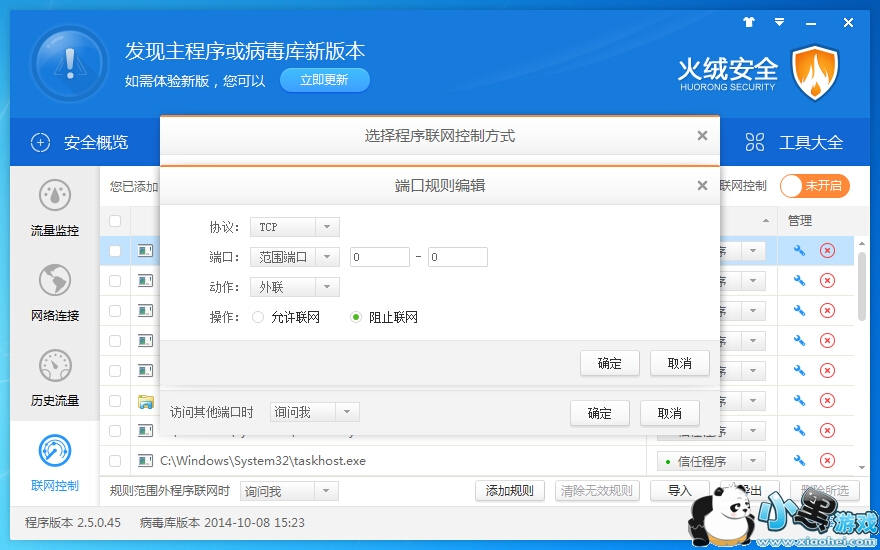This screenshot has height=550, width=880.
Task: Click the program icon beside taskhost.exe
Action: 146,461
